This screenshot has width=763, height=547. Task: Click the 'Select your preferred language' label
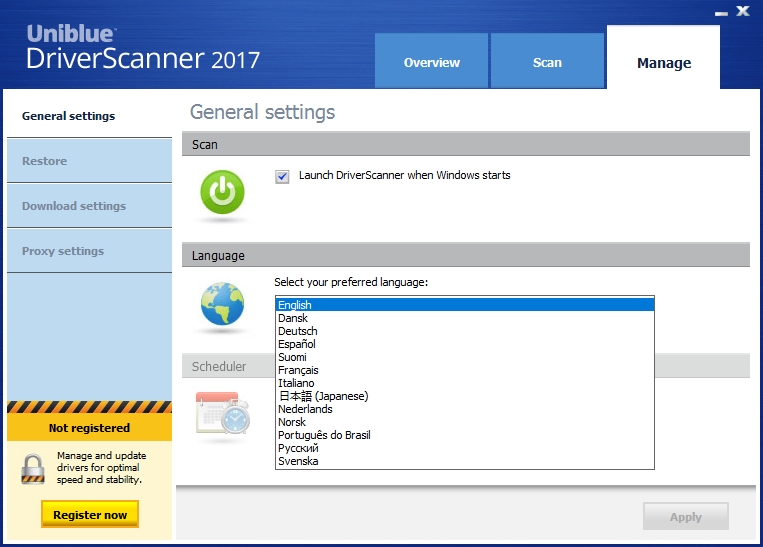point(351,282)
